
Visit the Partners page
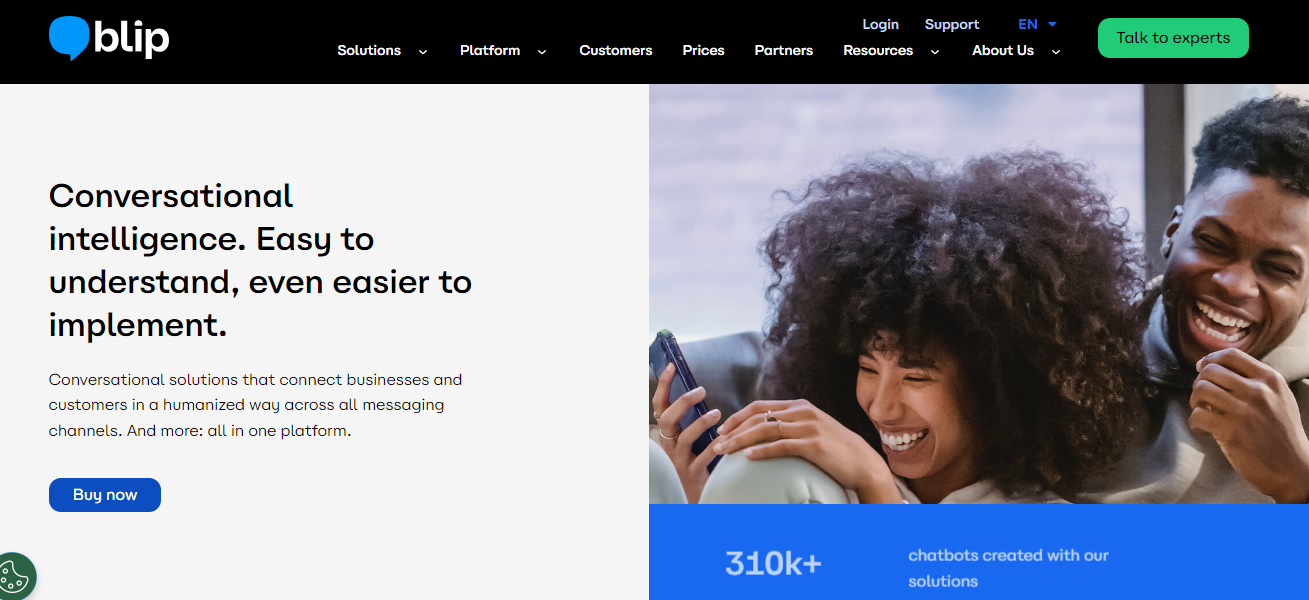click(784, 50)
